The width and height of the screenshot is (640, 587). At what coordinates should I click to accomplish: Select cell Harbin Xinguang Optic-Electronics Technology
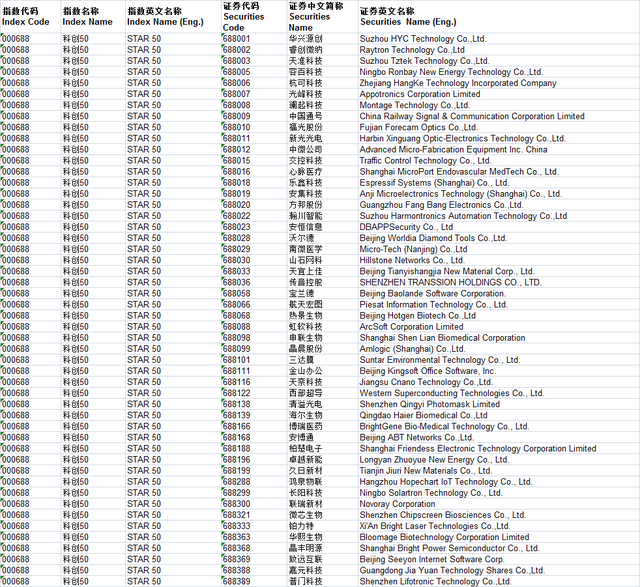[x=498, y=138]
